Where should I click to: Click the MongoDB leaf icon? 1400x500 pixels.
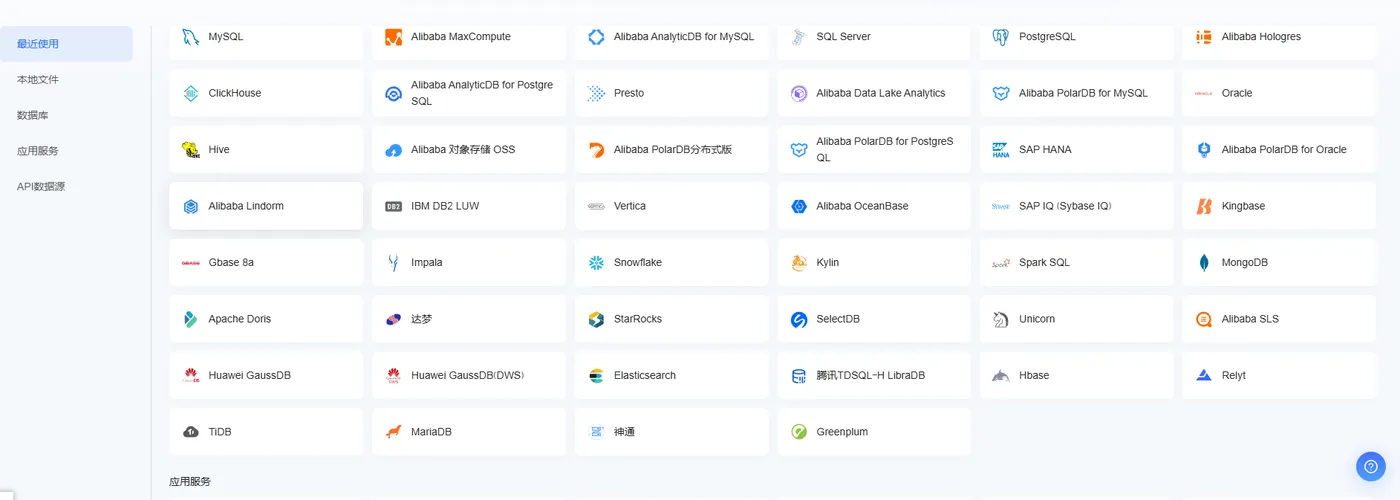1204,263
